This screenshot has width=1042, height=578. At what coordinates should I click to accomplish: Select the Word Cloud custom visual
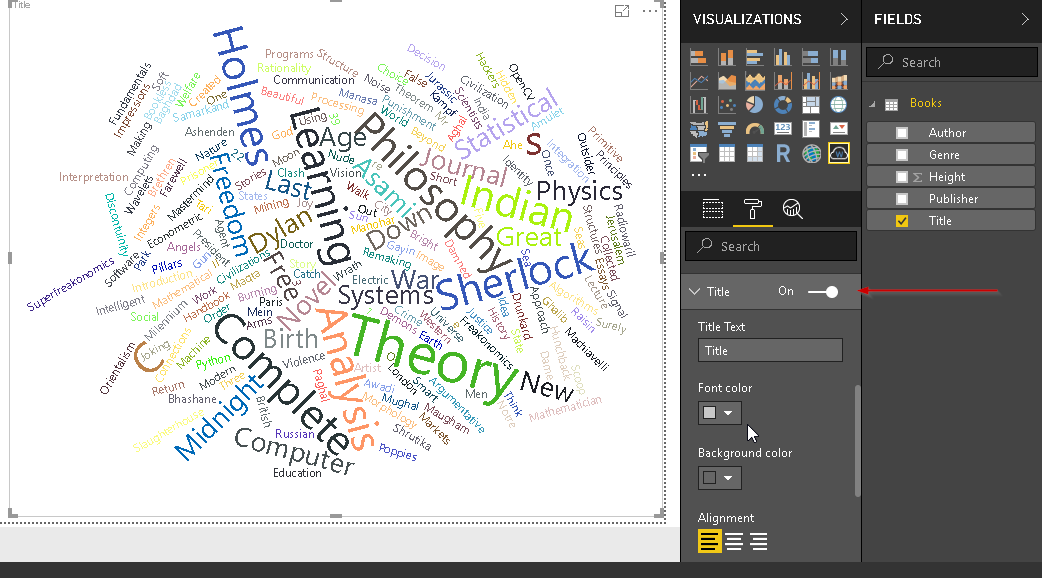(839, 153)
